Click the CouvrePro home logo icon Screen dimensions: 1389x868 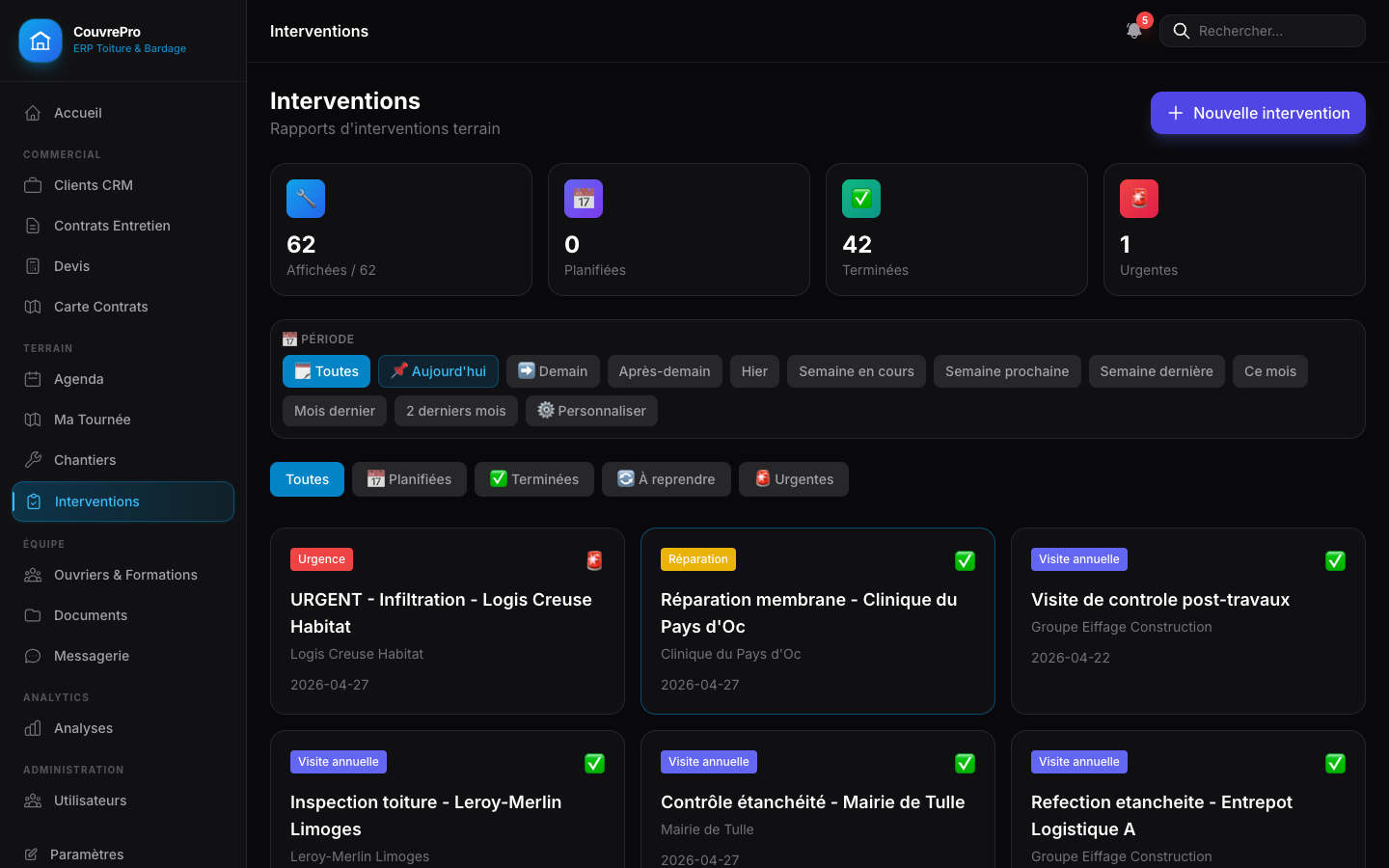click(x=41, y=41)
